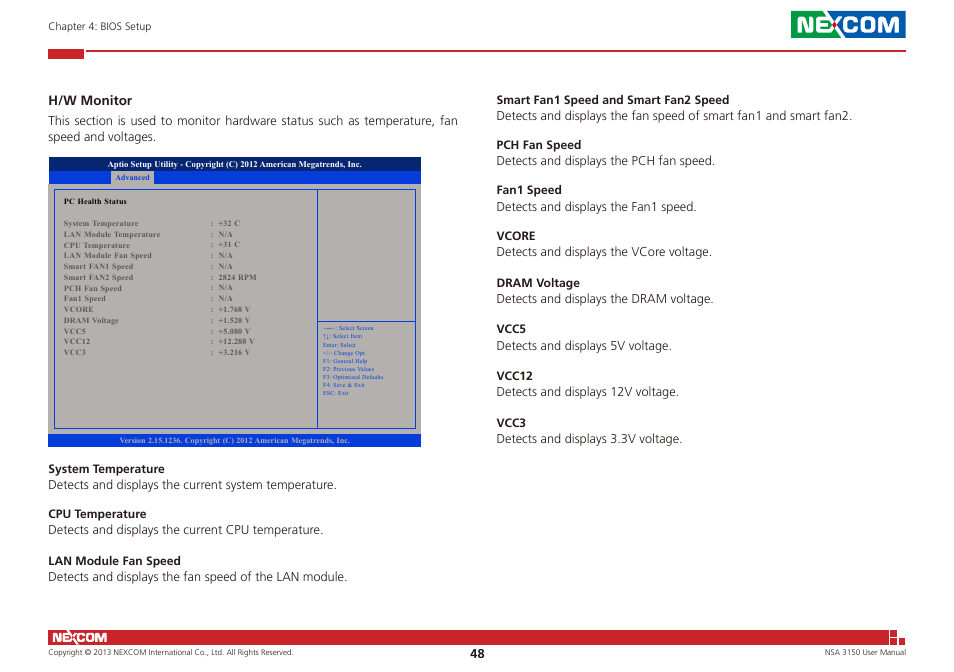Click the page number 48 in the footer
Screen dimensions: 954x672
pos(476,653)
